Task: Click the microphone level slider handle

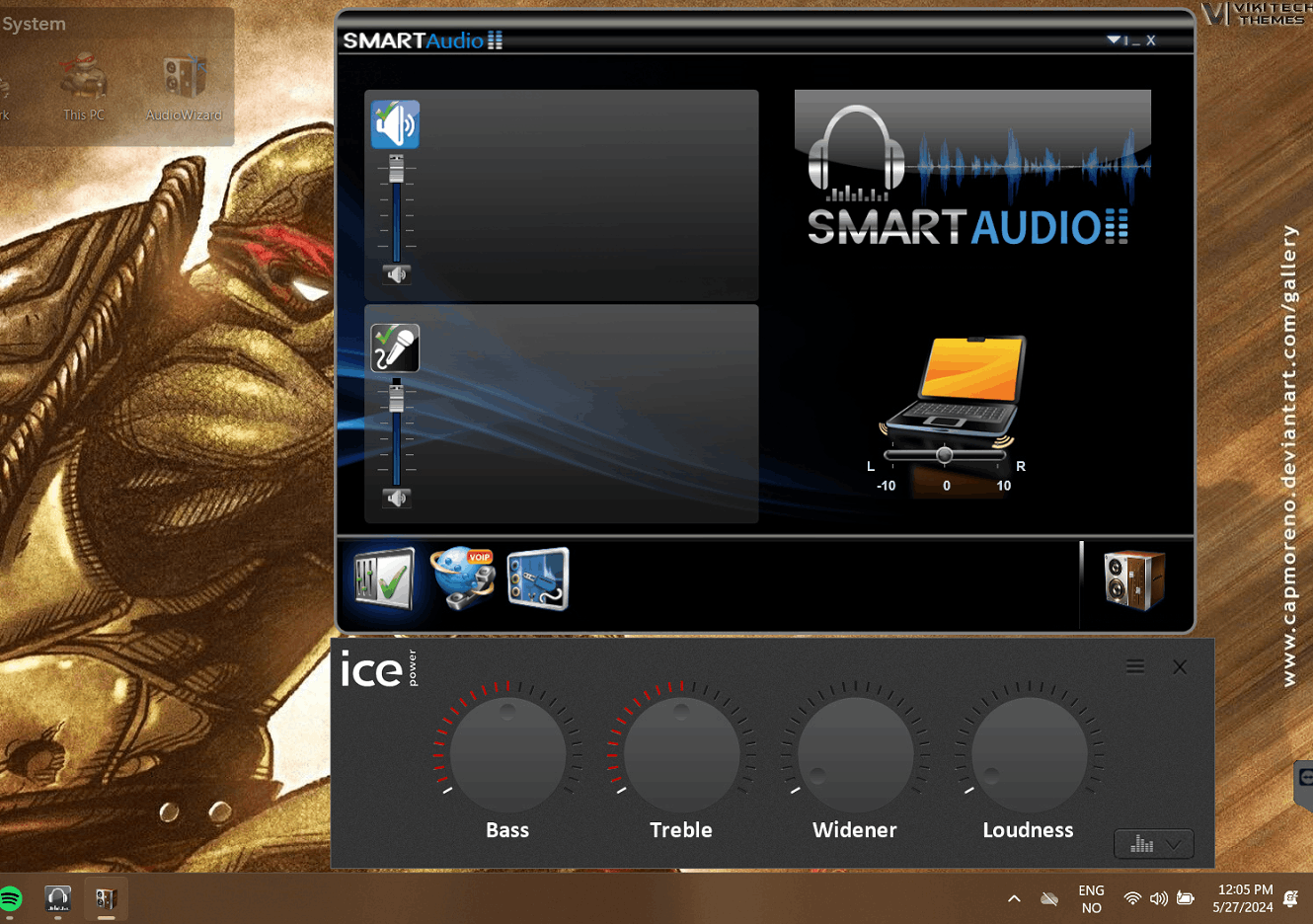Action: click(396, 398)
